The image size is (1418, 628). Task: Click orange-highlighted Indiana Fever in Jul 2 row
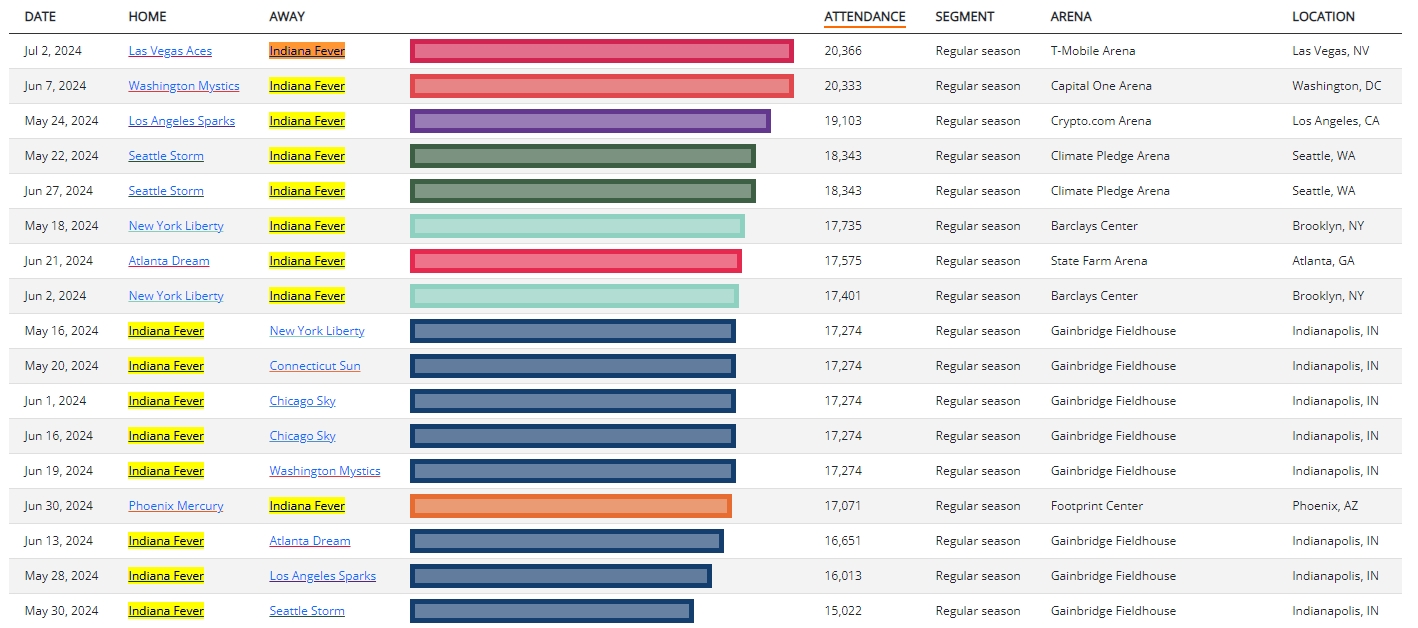(x=307, y=51)
